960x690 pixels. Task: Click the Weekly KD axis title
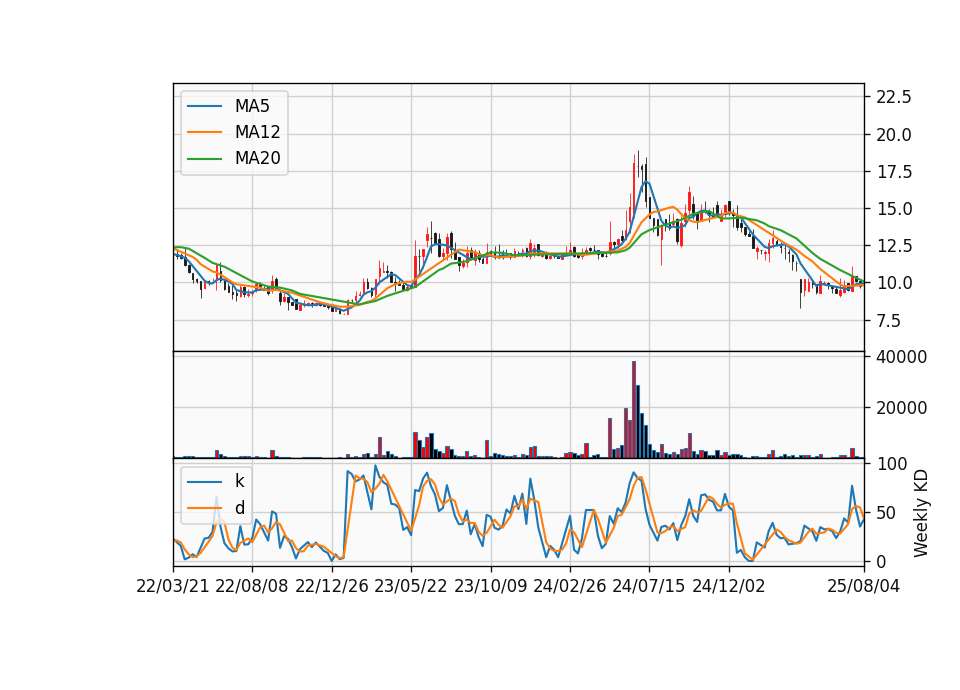921,514
